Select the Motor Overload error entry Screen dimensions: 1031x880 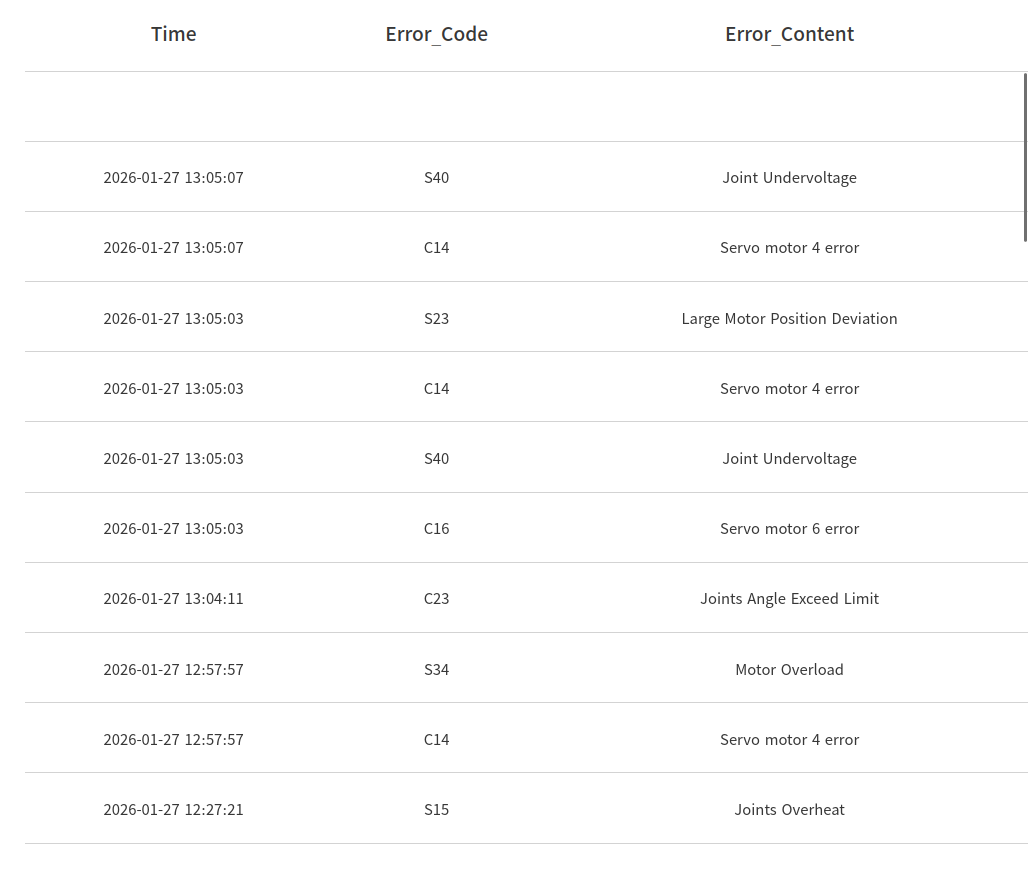[789, 670]
